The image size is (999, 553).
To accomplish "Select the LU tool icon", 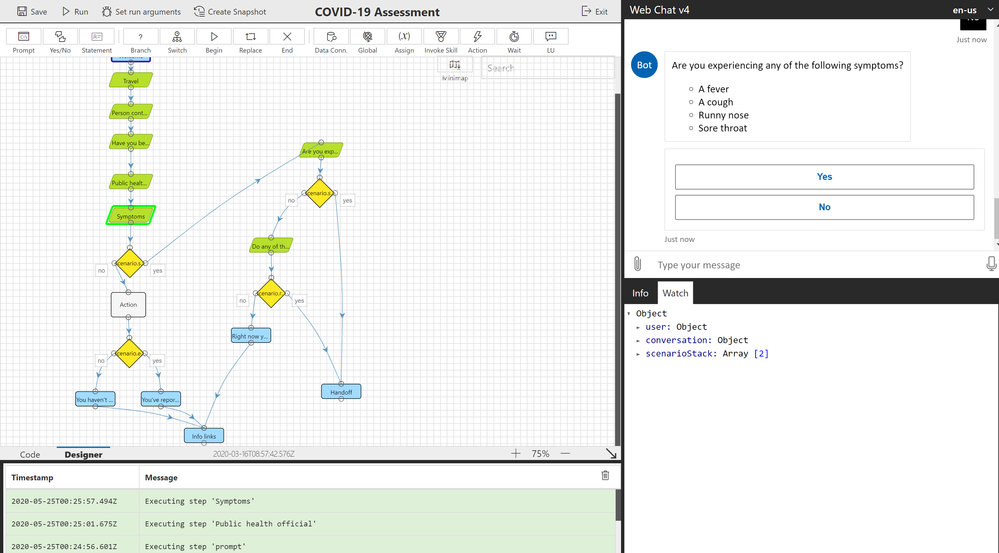I will click(x=550, y=37).
